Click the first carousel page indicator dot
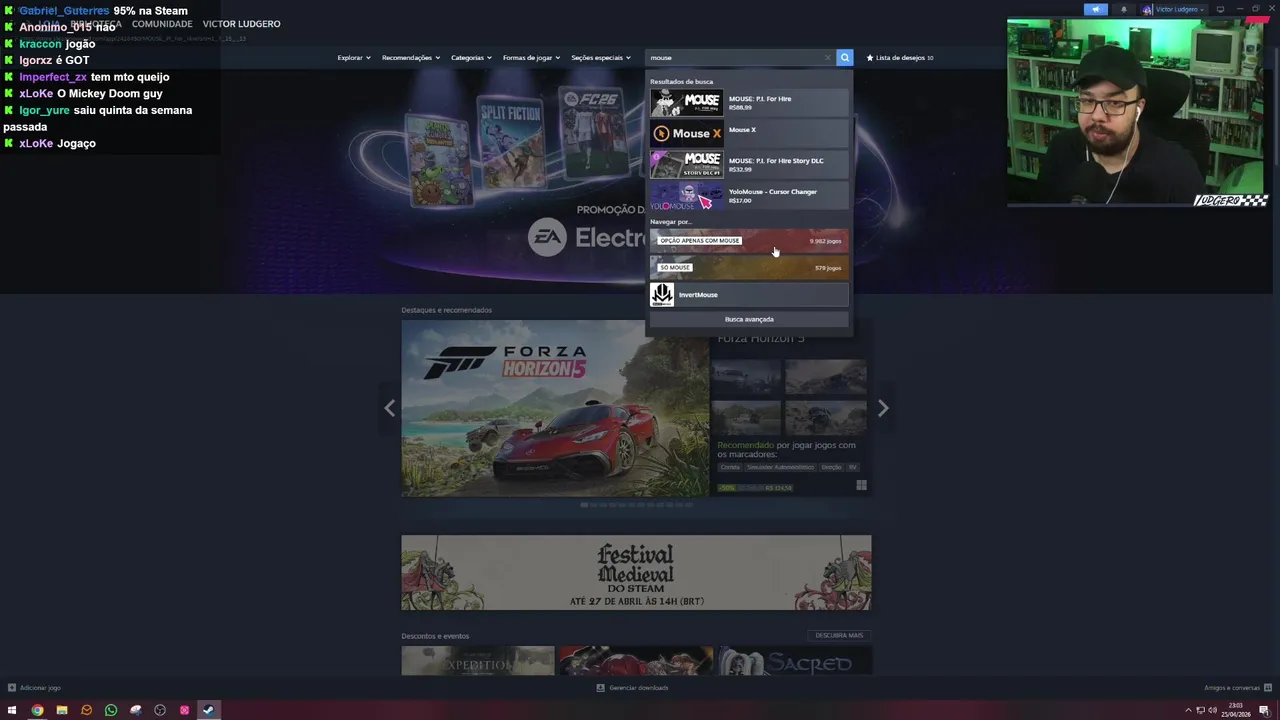Screen dimensions: 1280x720 [584, 505]
